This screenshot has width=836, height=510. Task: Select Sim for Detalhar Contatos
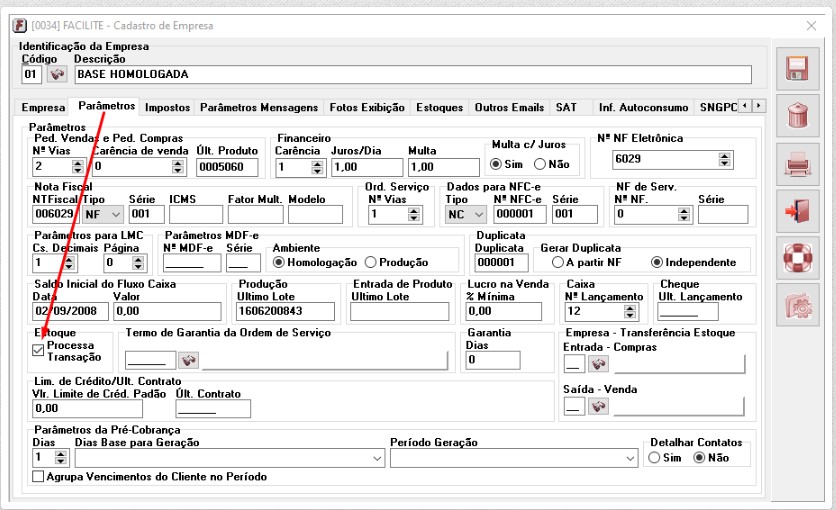[x=654, y=458]
